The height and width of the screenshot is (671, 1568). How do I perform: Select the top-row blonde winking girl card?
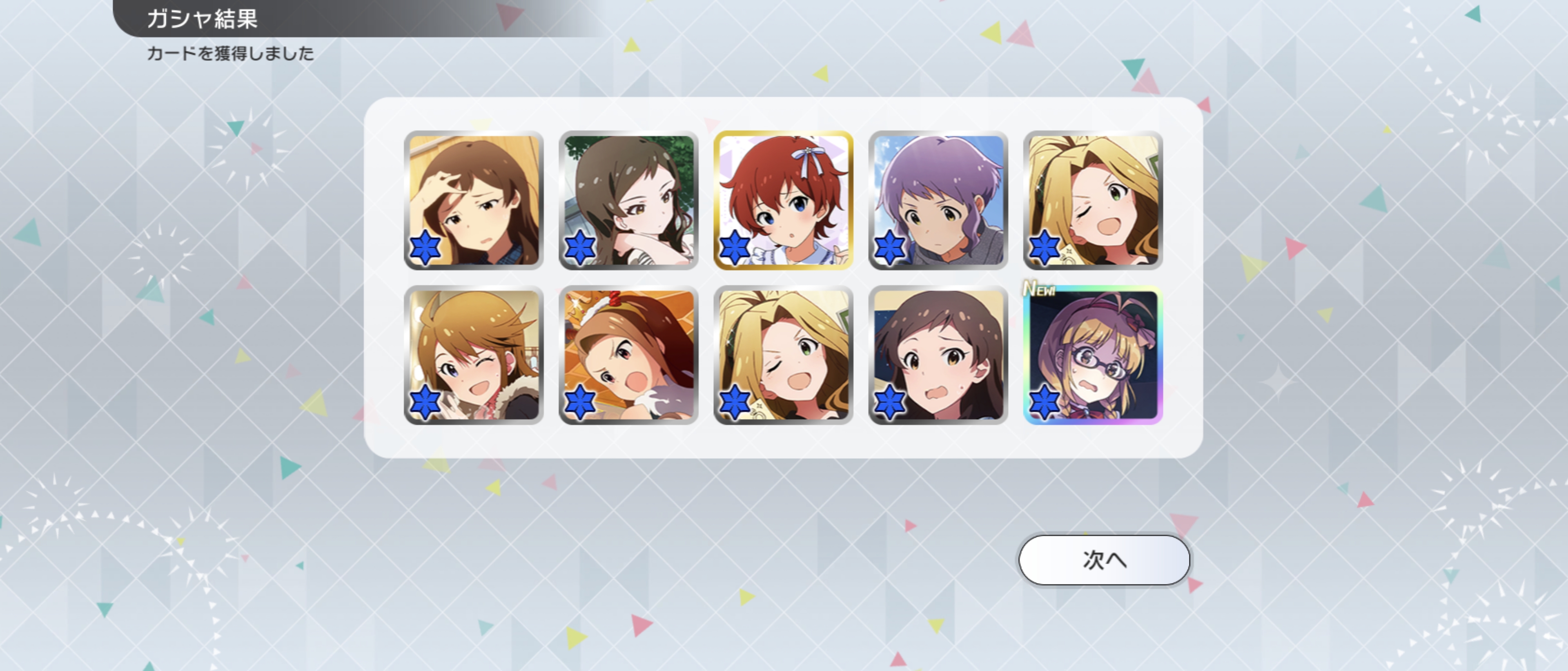pyautogui.click(x=1093, y=200)
